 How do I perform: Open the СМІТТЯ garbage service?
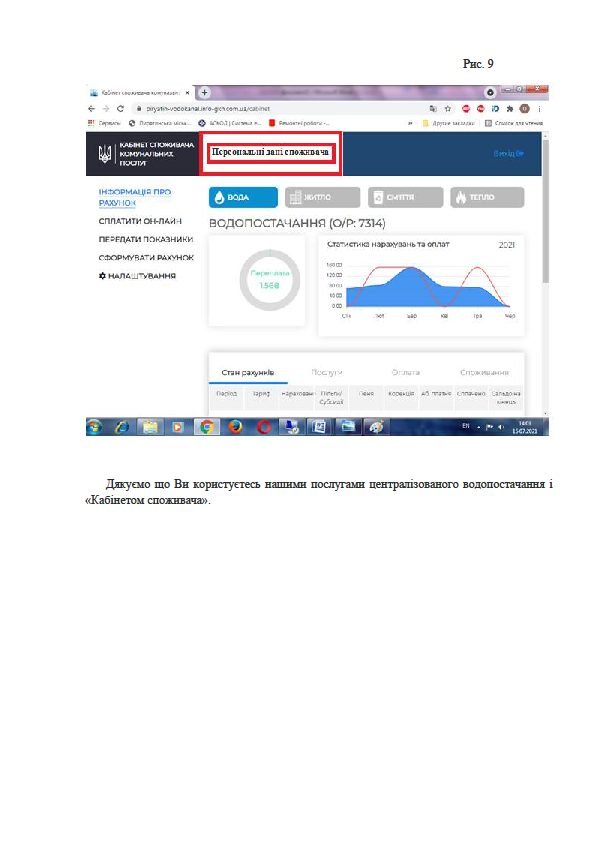pos(405,197)
